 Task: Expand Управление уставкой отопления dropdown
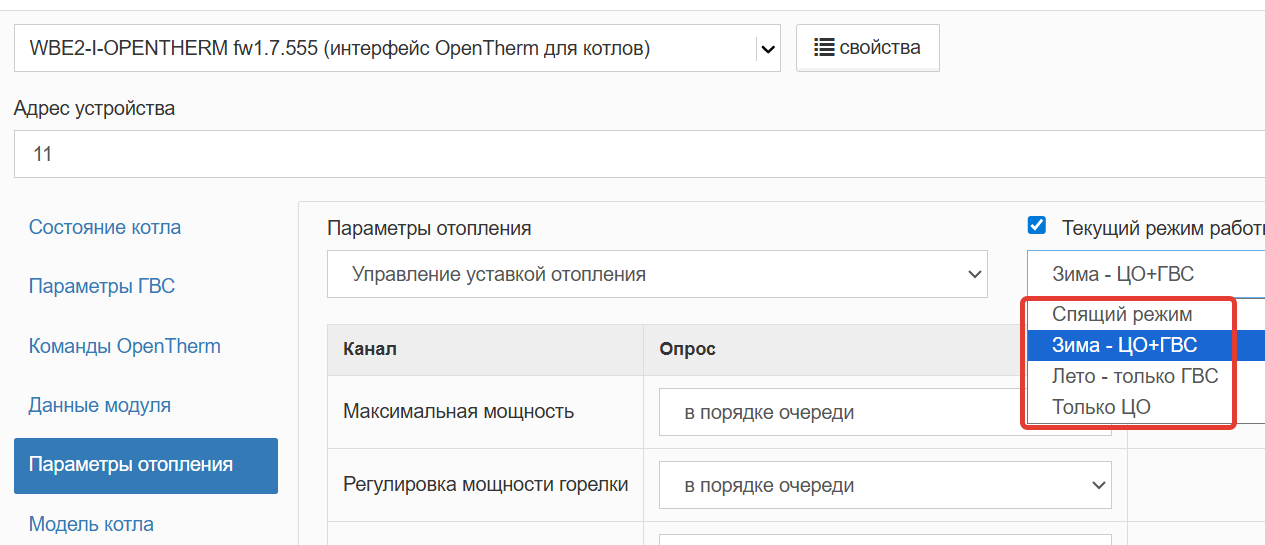click(x=656, y=274)
